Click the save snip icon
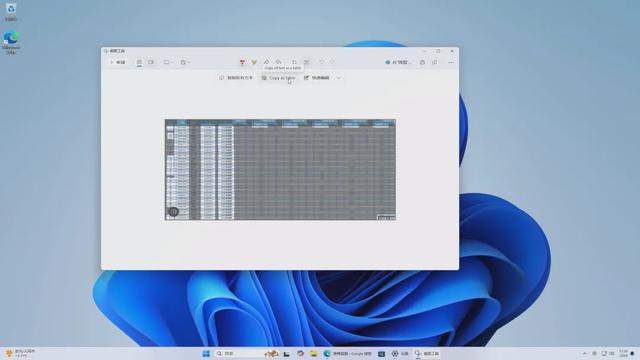Viewport: 640px width, 360px height. pos(422,62)
